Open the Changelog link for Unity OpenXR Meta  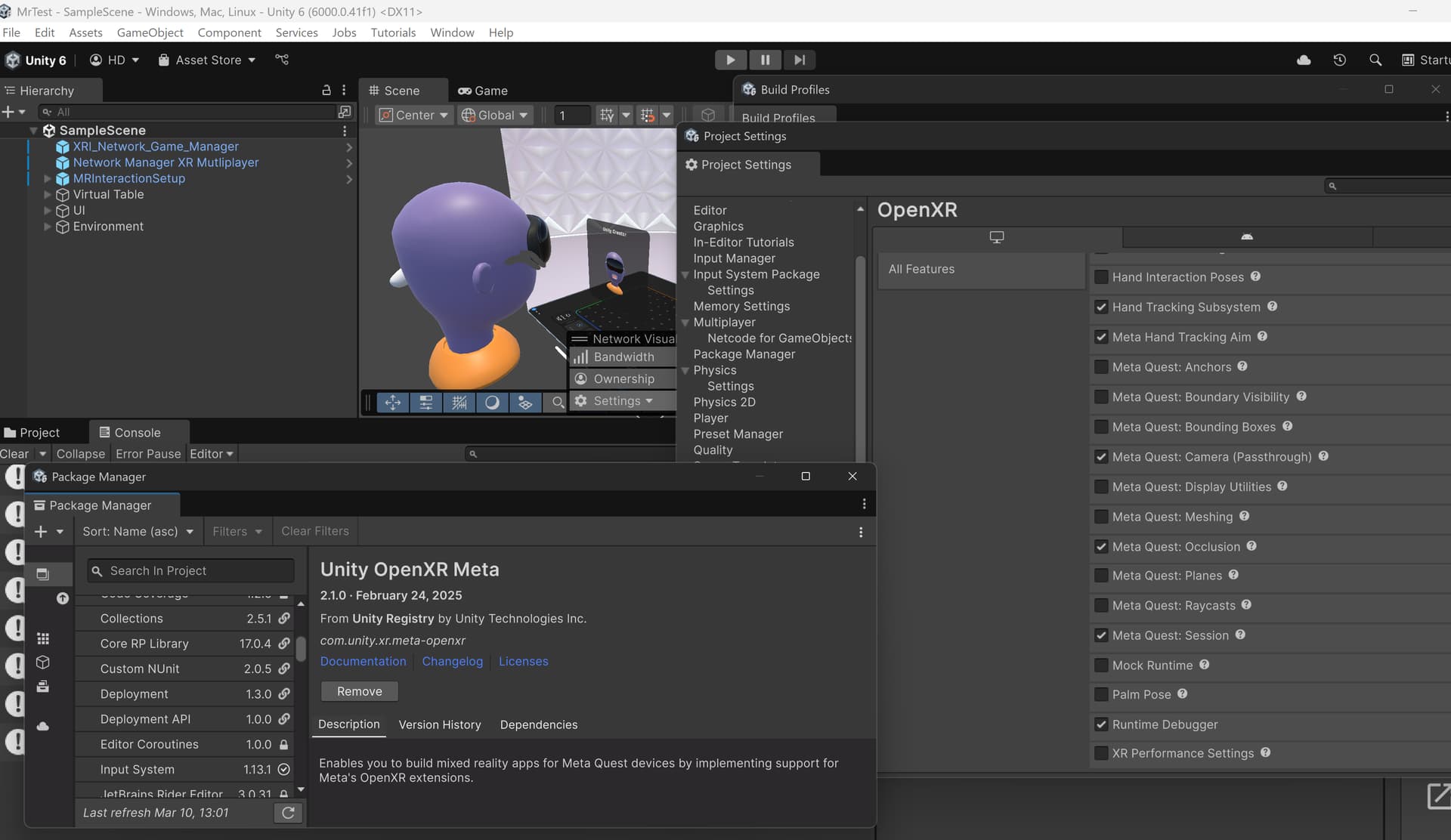tap(452, 661)
